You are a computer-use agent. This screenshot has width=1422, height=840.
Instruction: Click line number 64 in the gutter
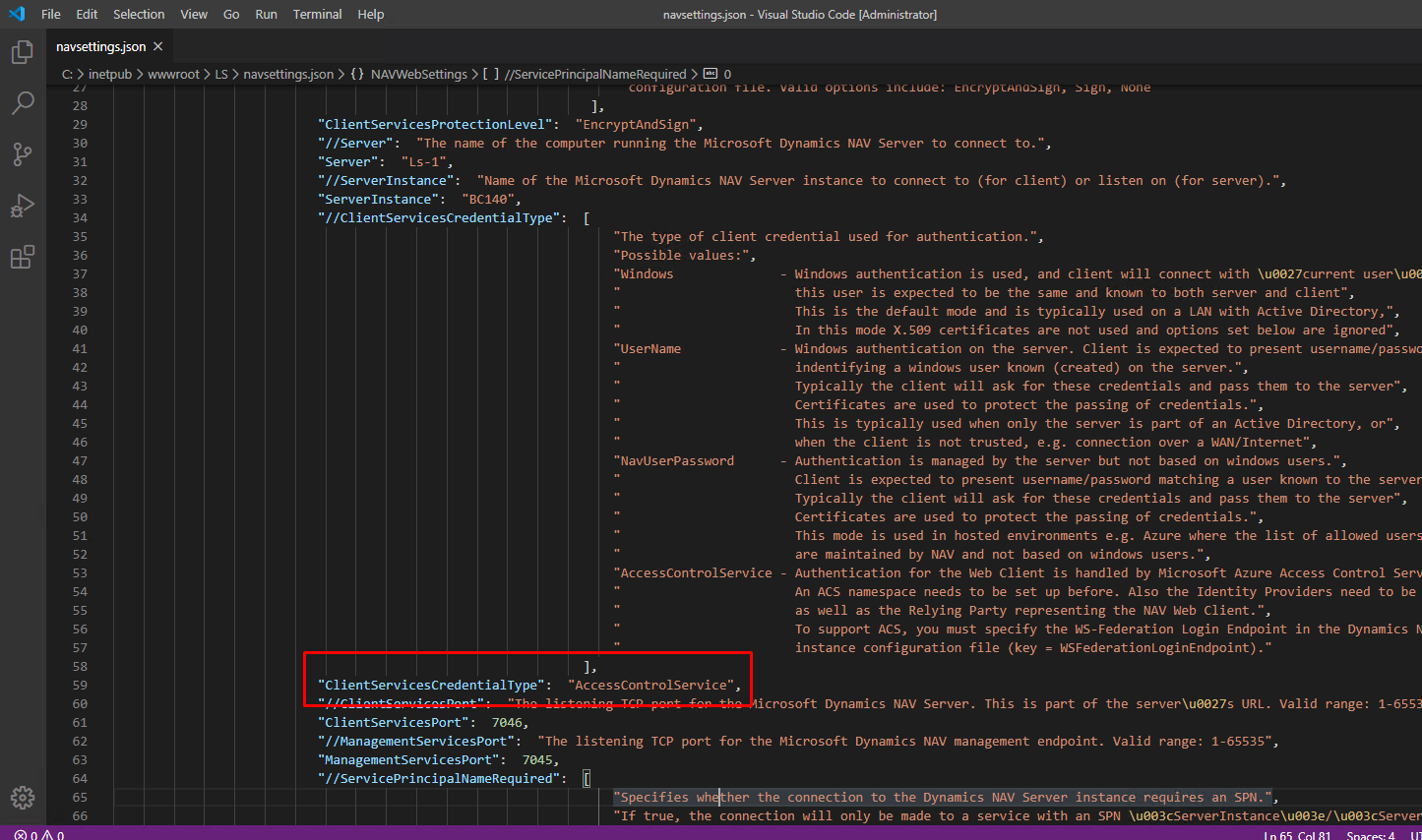80,779
